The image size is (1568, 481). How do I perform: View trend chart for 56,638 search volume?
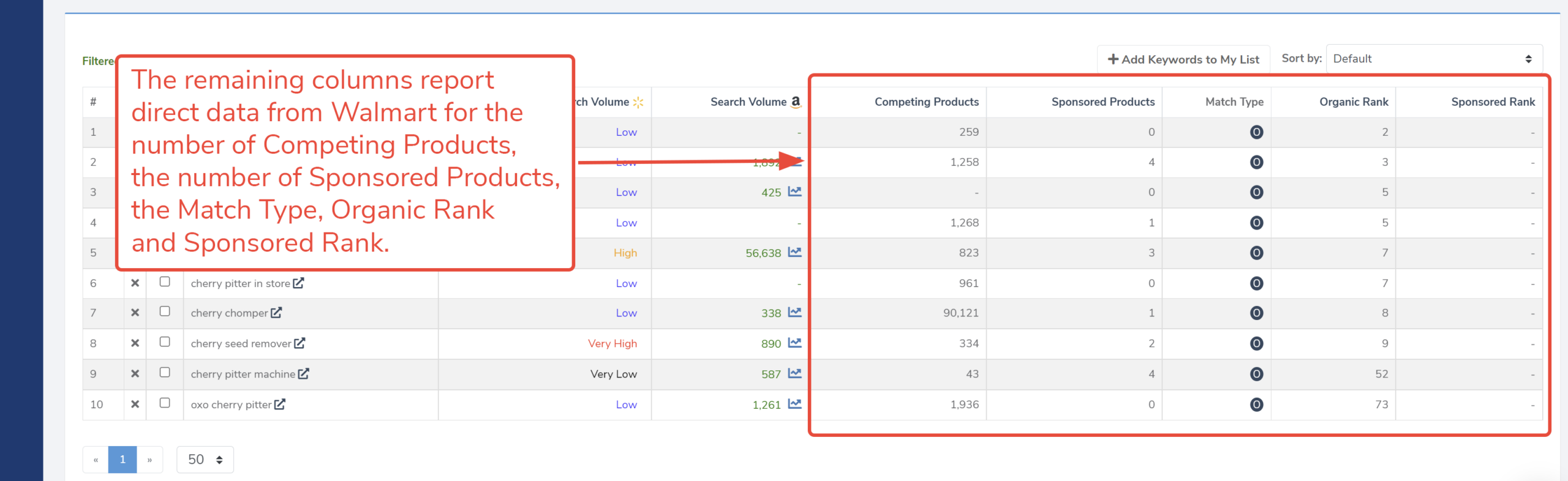(x=794, y=252)
